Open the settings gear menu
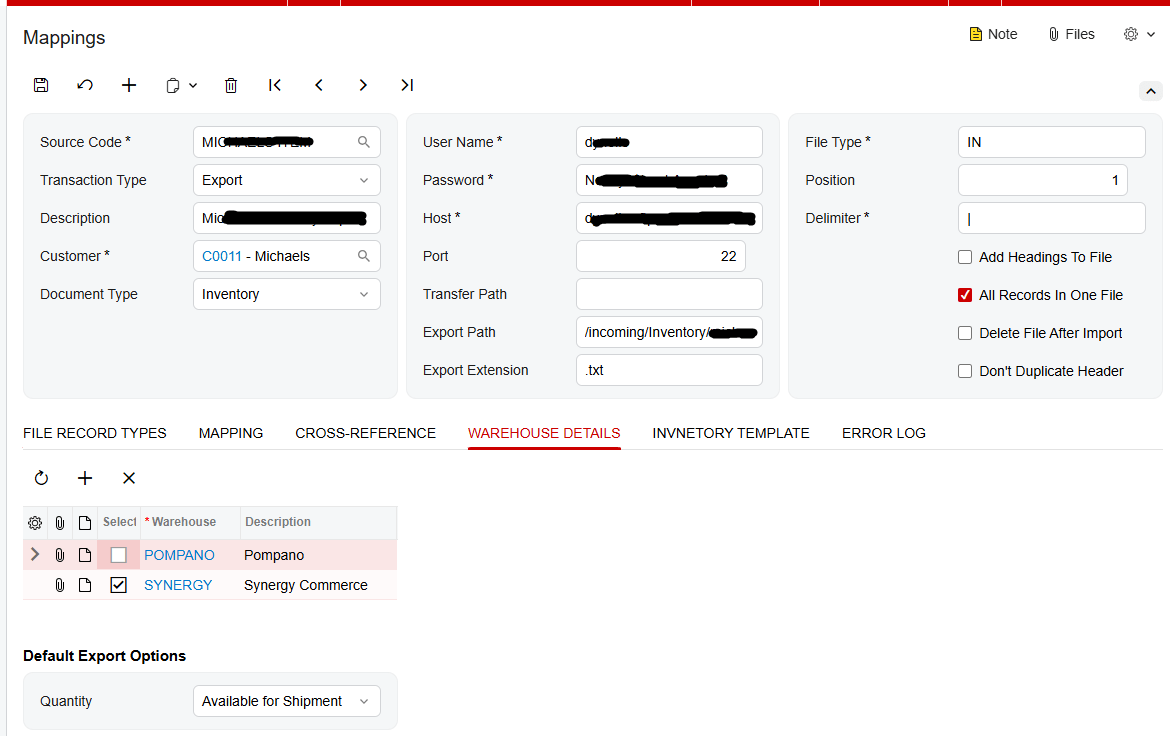The width and height of the screenshot is (1170, 736). tap(1139, 34)
